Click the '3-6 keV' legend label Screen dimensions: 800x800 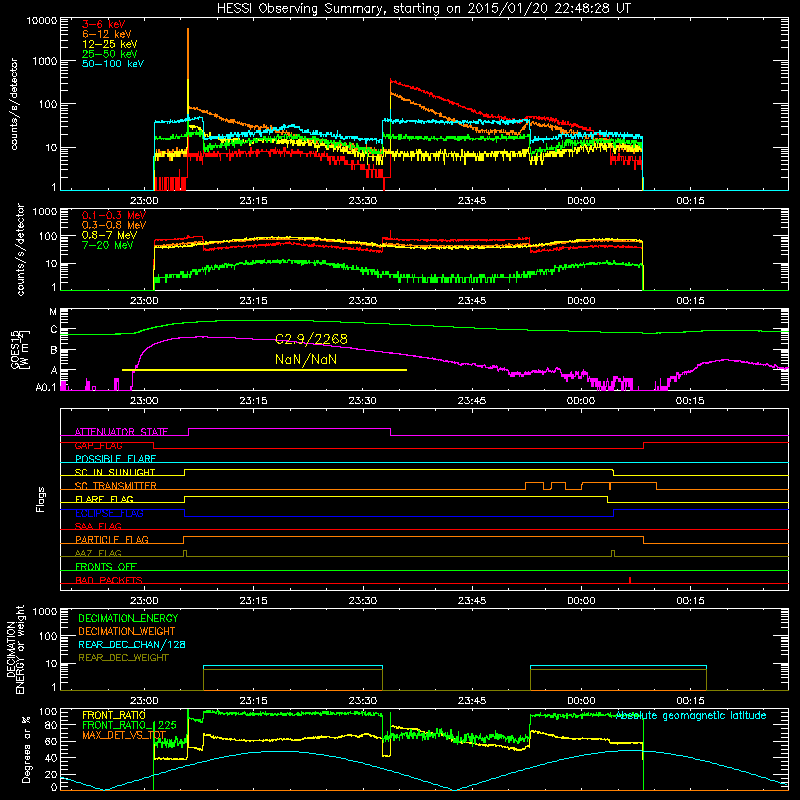pyautogui.click(x=103, y=24)
